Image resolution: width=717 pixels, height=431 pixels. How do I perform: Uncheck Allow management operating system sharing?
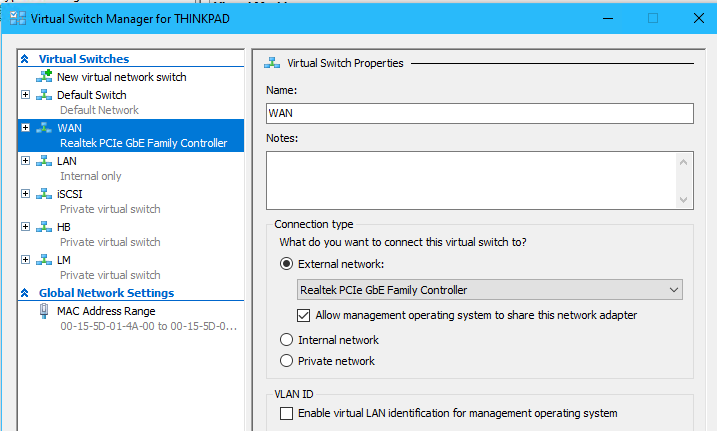point(303,315)
